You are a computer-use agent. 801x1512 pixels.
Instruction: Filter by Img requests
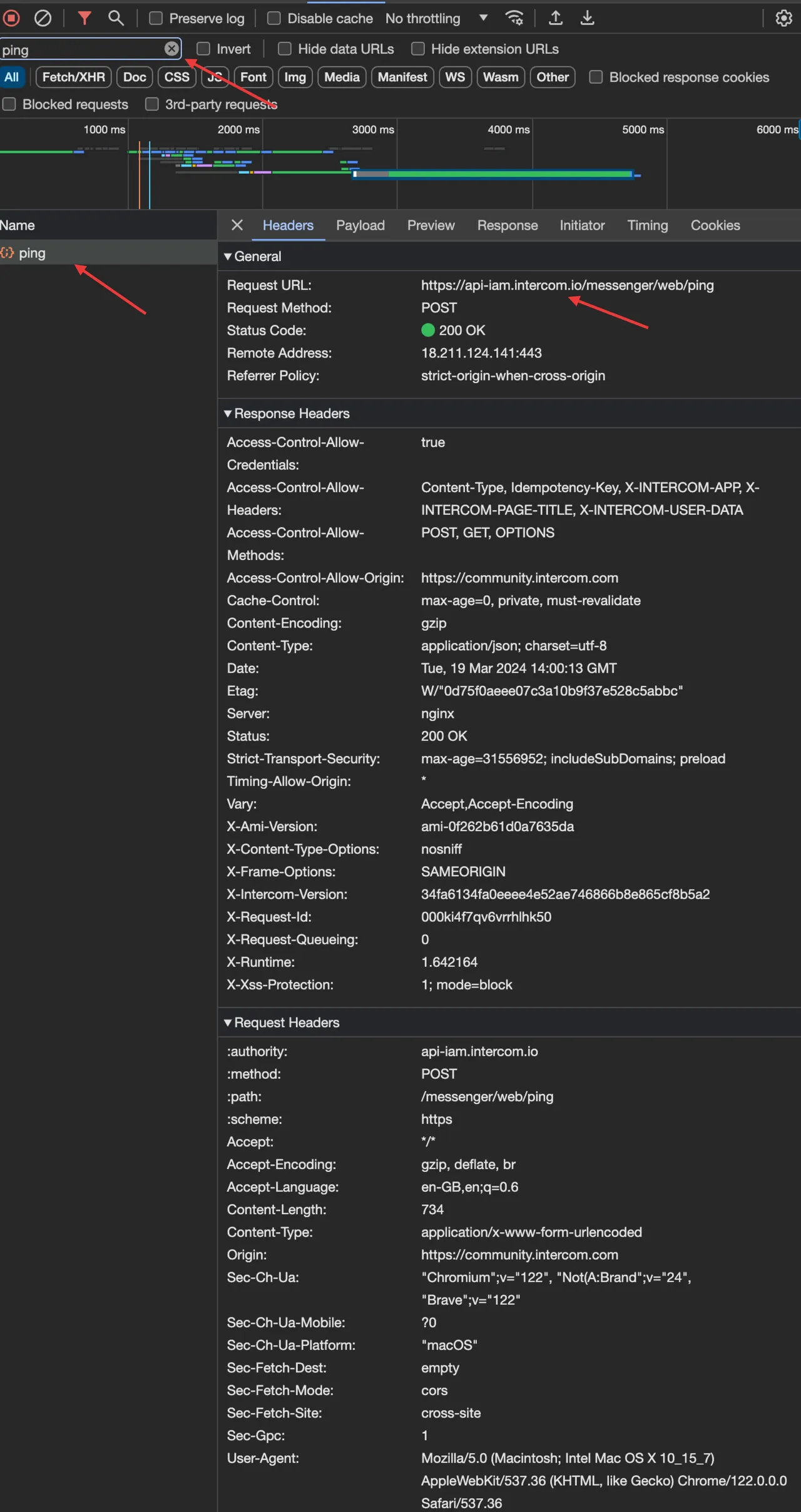tap(295, 77)
